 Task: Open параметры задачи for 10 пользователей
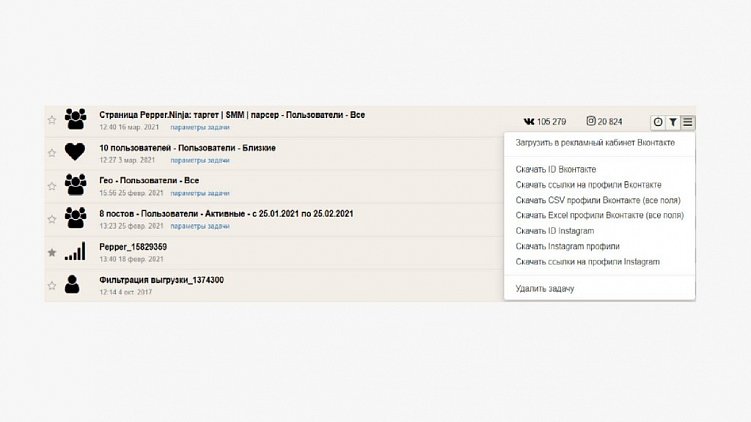pos(200,160)
